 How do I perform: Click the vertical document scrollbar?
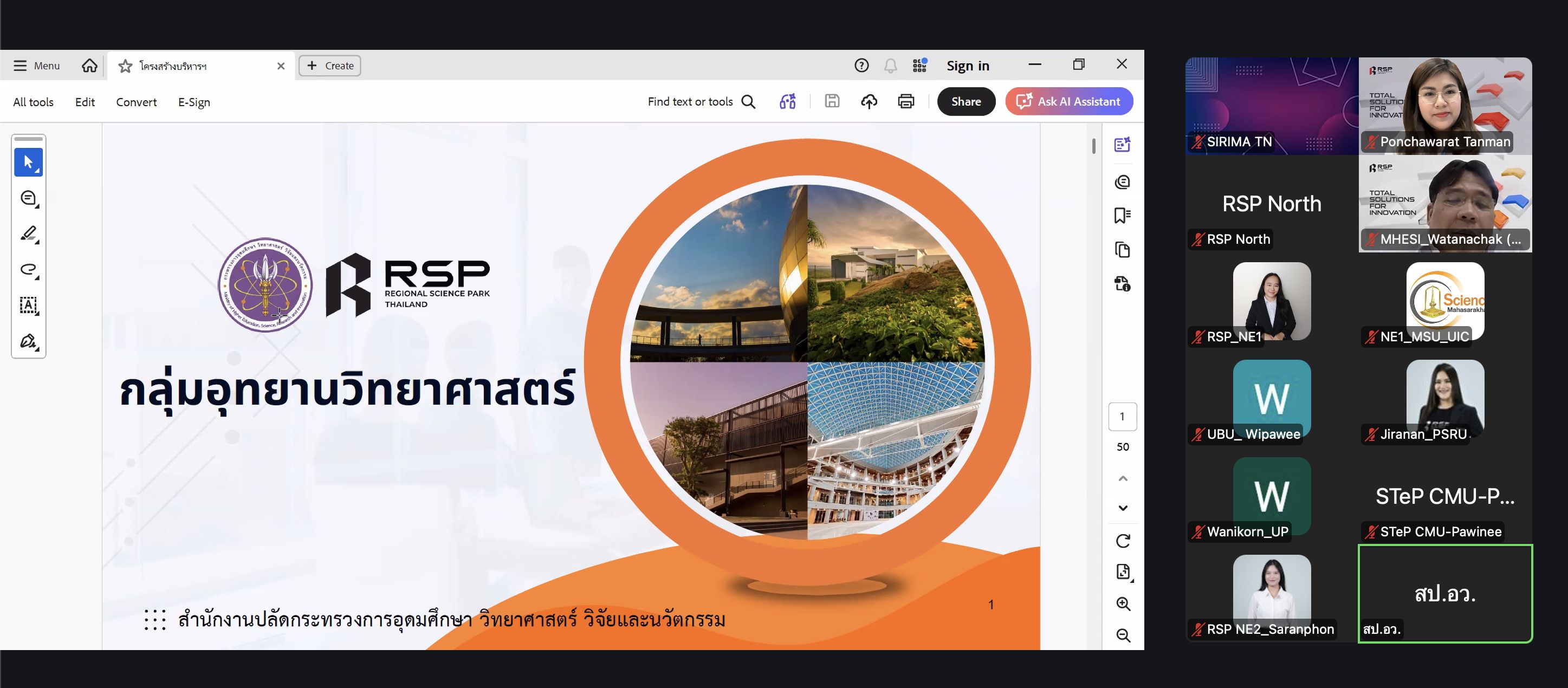pyautogui.click(x=1093, y=146)
